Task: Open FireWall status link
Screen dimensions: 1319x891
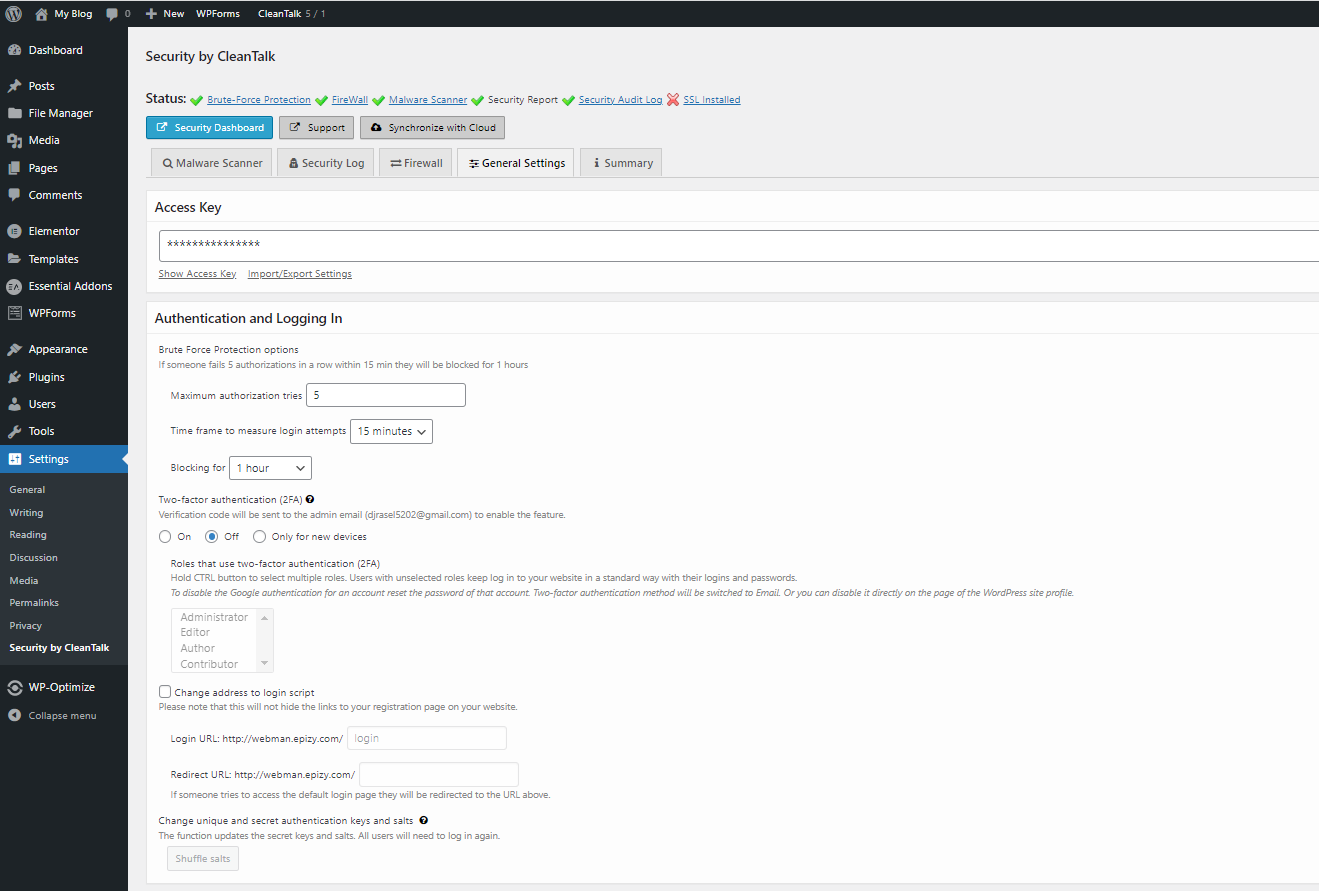Action: coord(350,100)
